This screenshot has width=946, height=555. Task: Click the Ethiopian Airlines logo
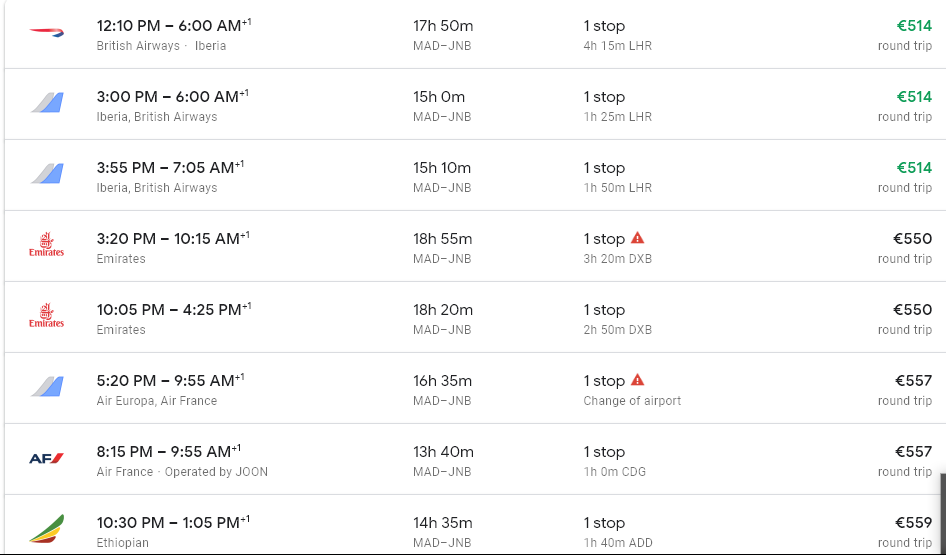coord(46,529)
